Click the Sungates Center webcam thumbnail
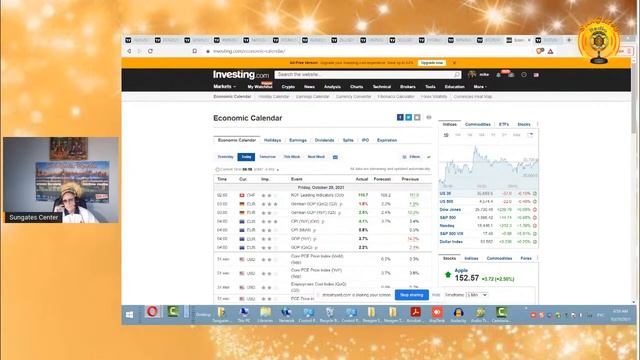The height and width of the screenshot is (360, 640). [x=61, y=180]
